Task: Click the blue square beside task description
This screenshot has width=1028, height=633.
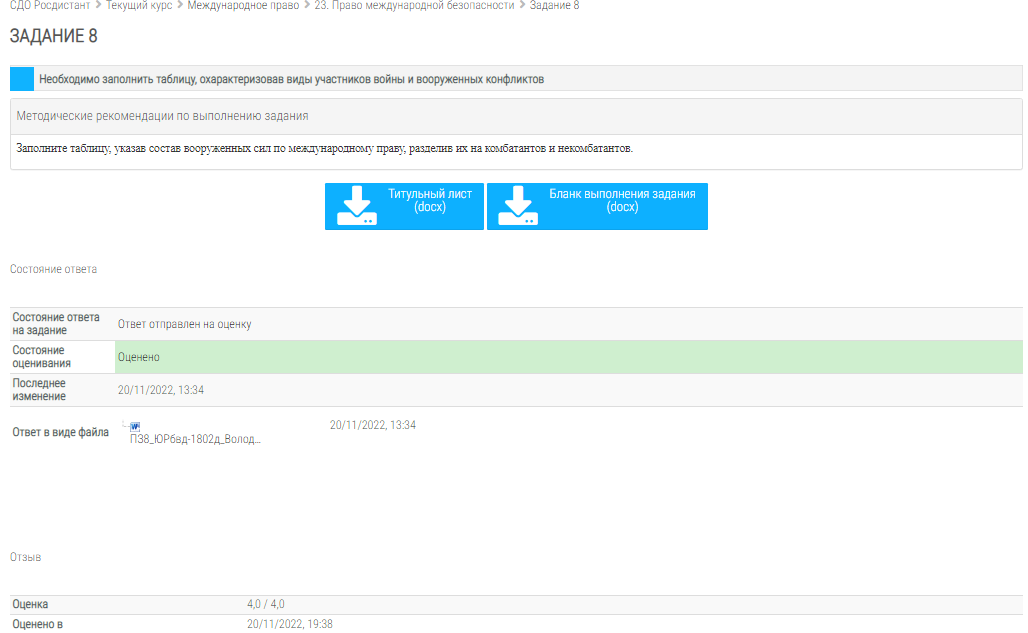Action: pyautogui.click(x=22, y=79)
